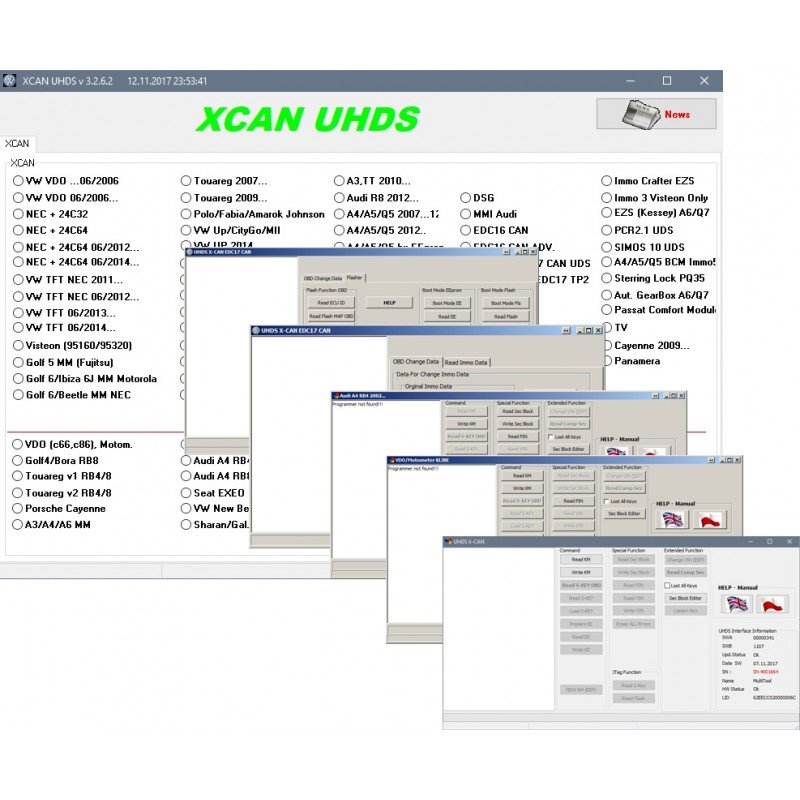Switch to the XCAN tab in the main window
The height and width of the screenshot is (800, 800).
coord(17,143)
